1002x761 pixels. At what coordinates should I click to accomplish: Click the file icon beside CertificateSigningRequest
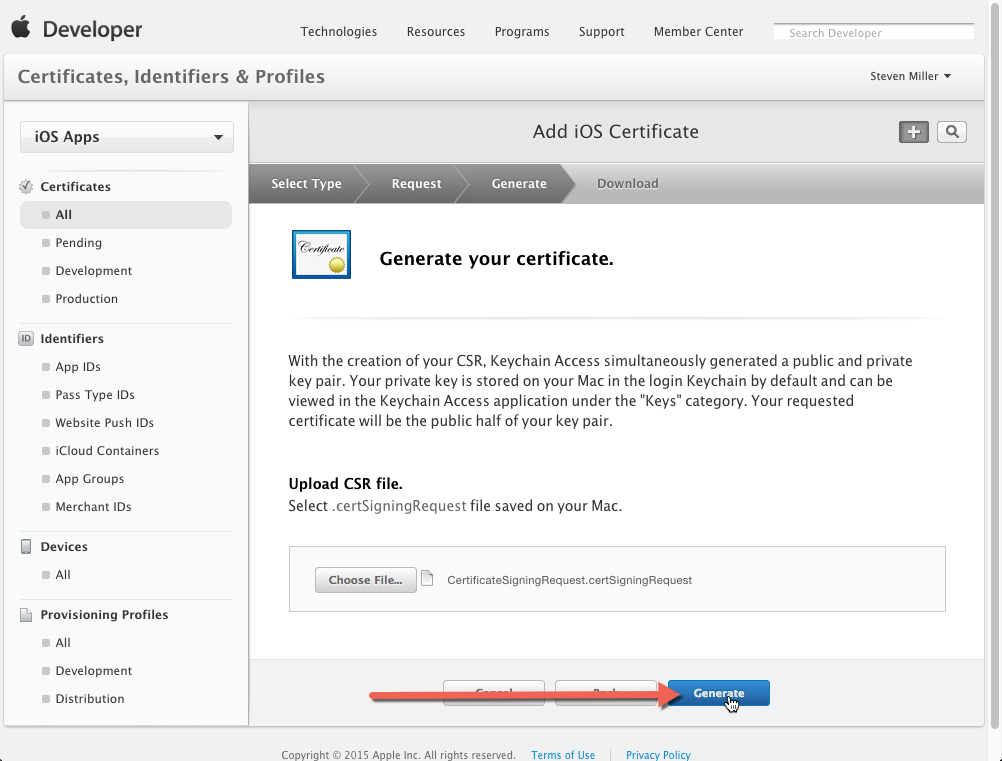tap(427, 579)
